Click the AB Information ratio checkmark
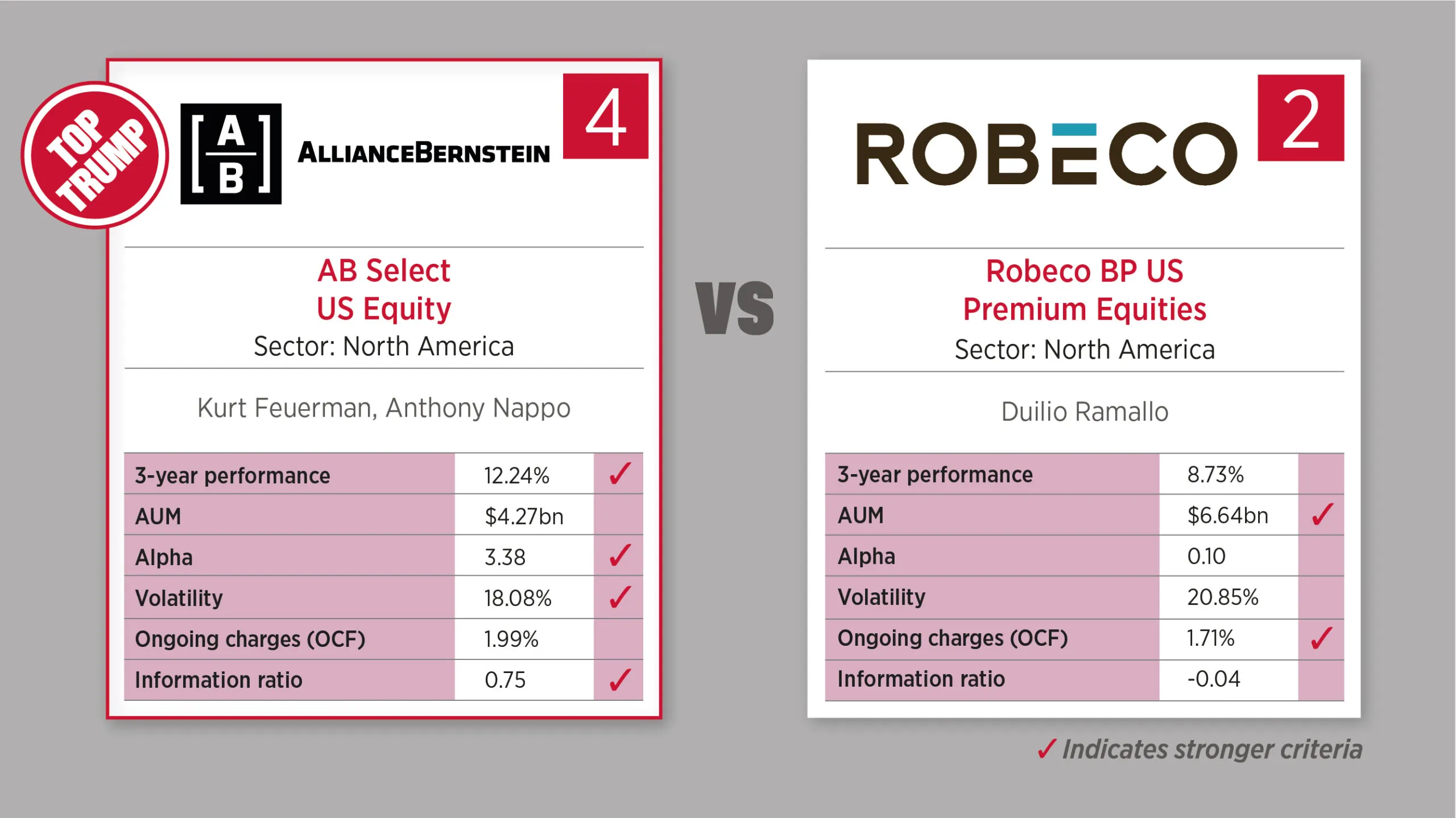 [x=619, y=679]
